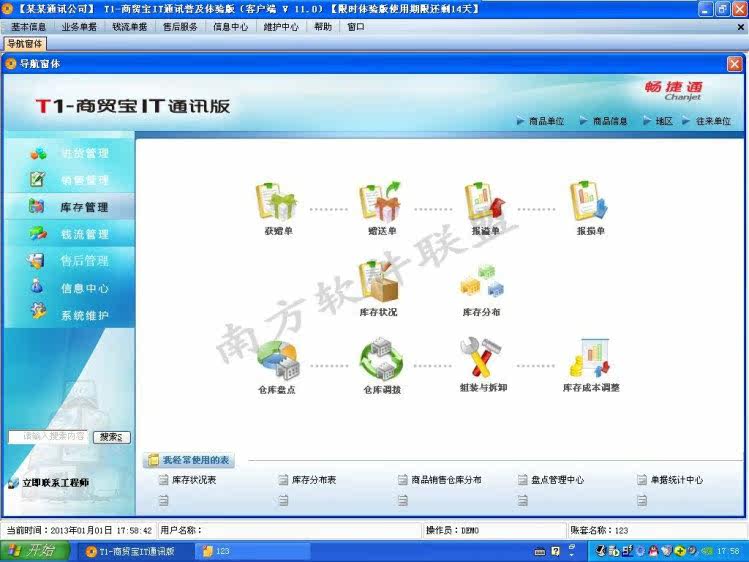The width and height of the screenshot is (749, 562).
Task: Click the 进货管理 sidebar icon
Action: [x=38, y=154]
